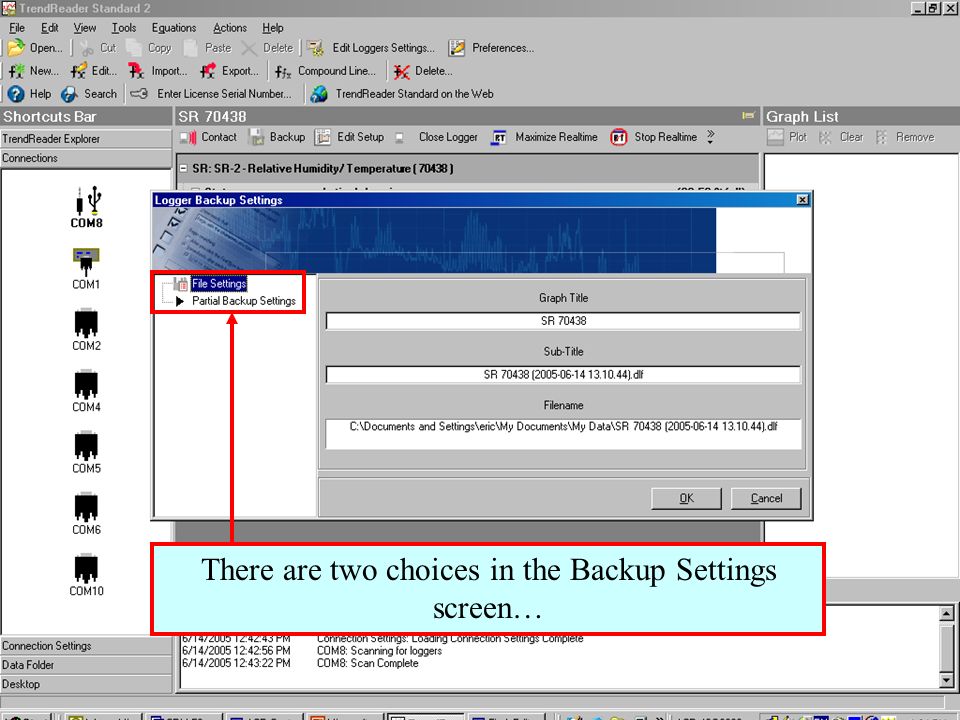Click the Cut toolbar icon

pos(98,48)
